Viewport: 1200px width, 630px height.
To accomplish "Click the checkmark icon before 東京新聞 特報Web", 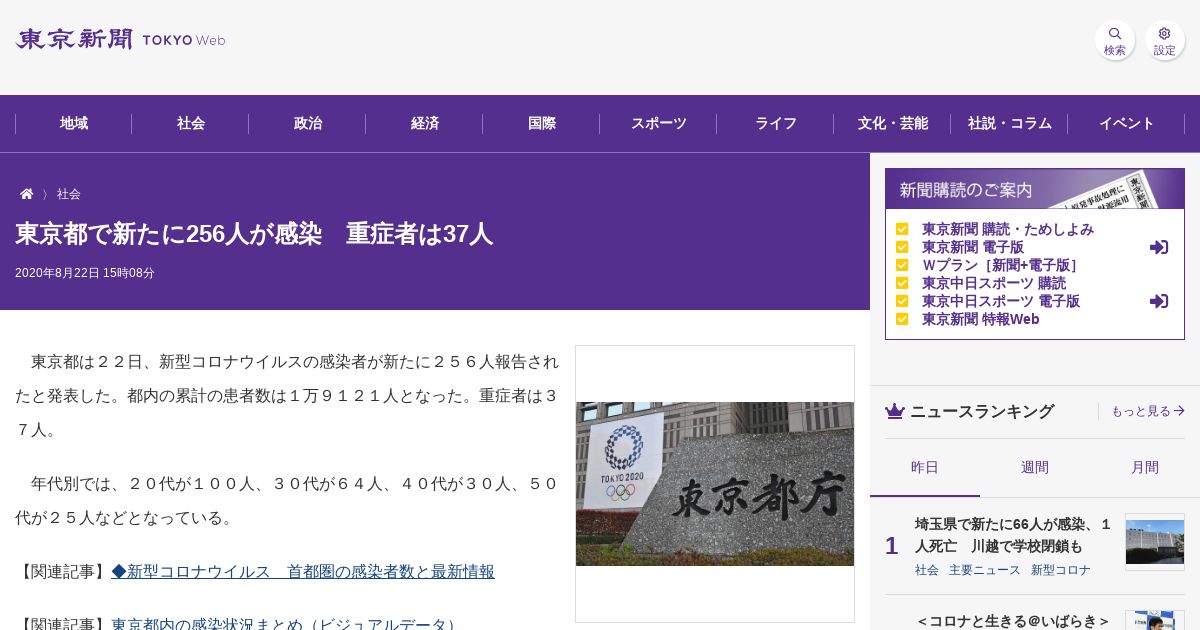I will [902, 319].
